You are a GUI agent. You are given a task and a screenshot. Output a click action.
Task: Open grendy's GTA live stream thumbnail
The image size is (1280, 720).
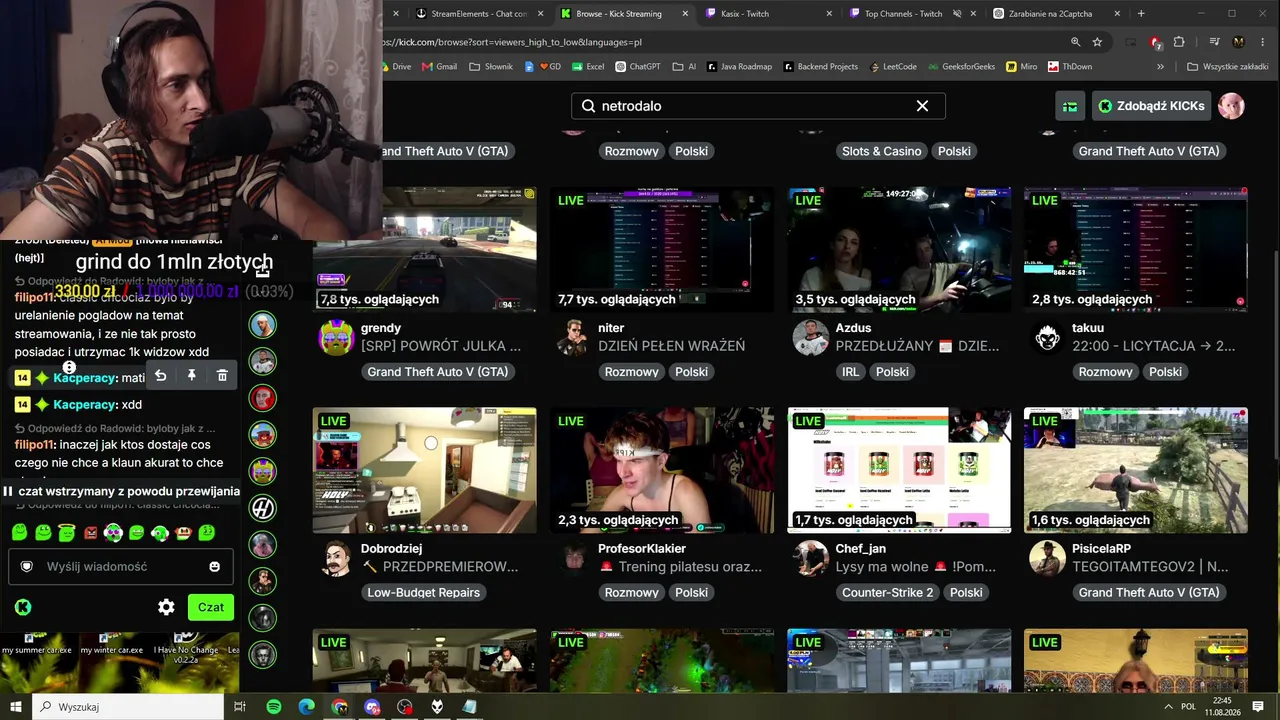pos(424,250)
